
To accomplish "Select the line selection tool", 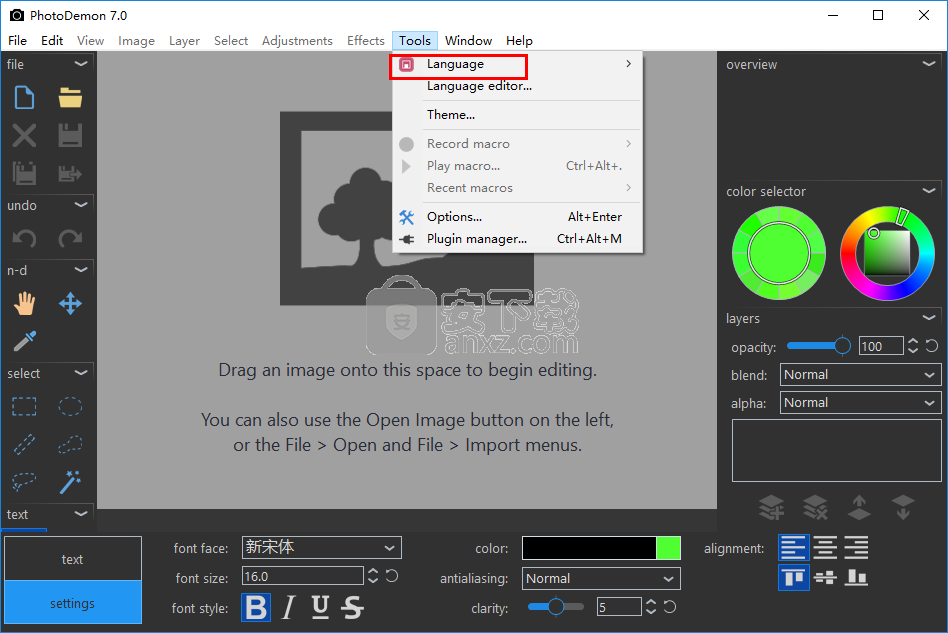I will pyautogui.click(x=24, y=444).
